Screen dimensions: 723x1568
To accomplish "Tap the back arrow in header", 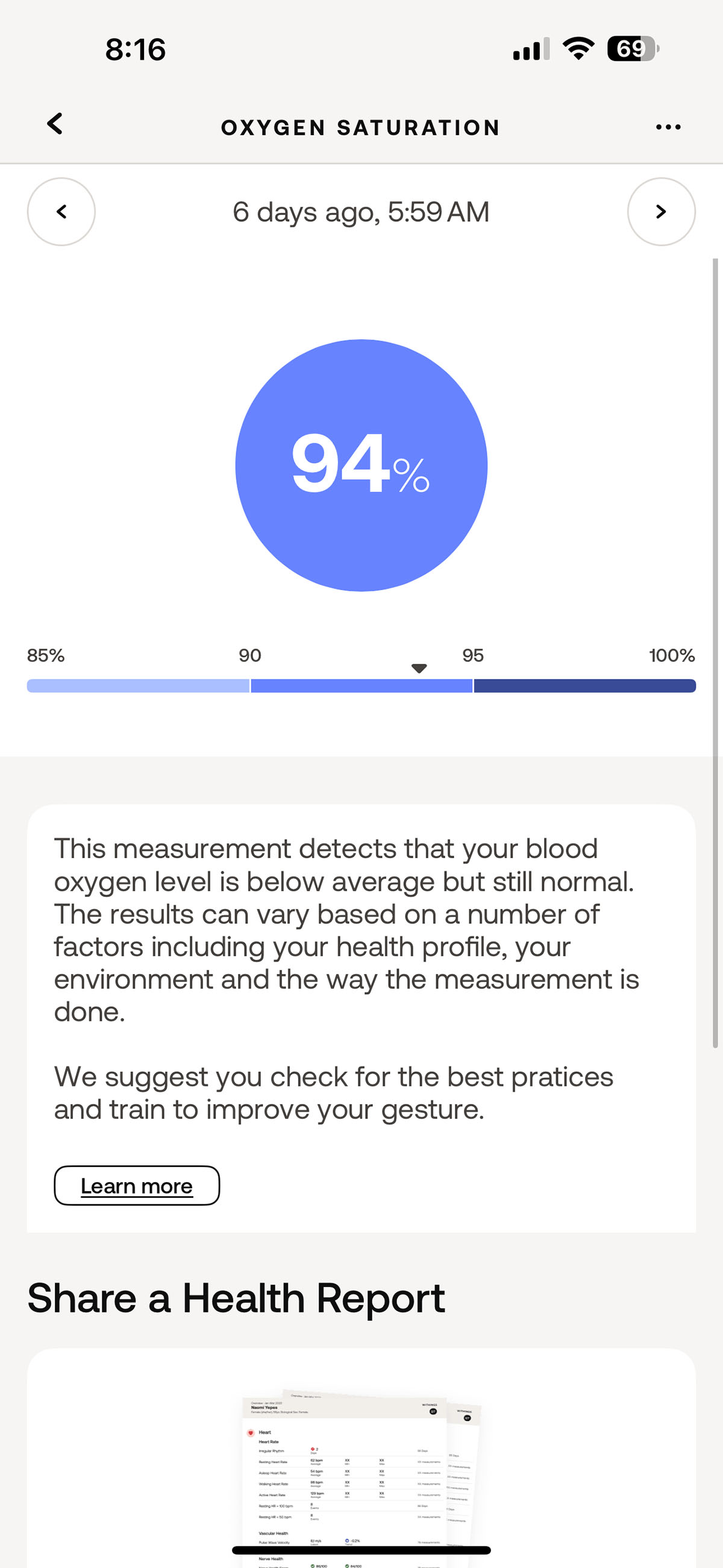I will (55, 124).
